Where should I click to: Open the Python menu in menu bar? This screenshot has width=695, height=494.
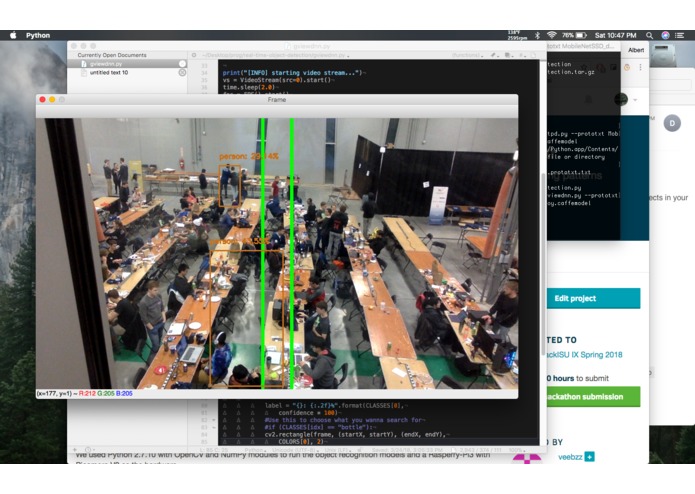(38, 35)
